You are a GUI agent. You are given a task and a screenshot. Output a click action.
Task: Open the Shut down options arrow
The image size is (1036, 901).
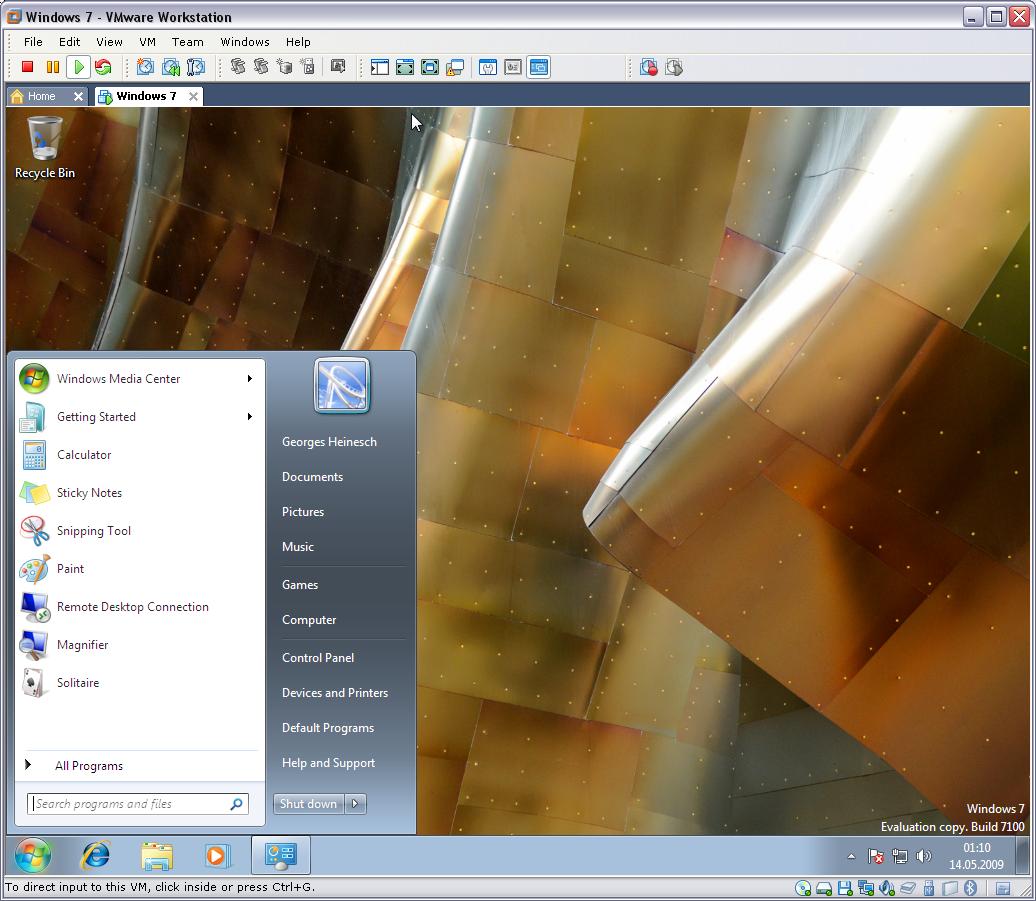coord(355,803)
